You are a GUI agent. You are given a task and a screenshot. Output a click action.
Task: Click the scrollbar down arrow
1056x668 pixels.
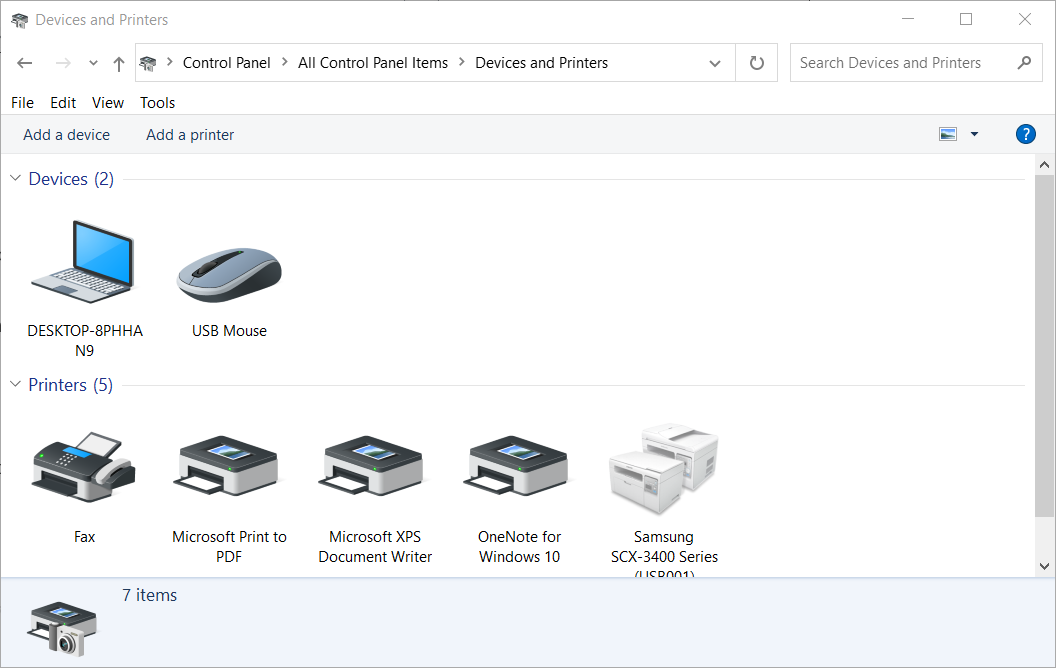[1044, 566]
